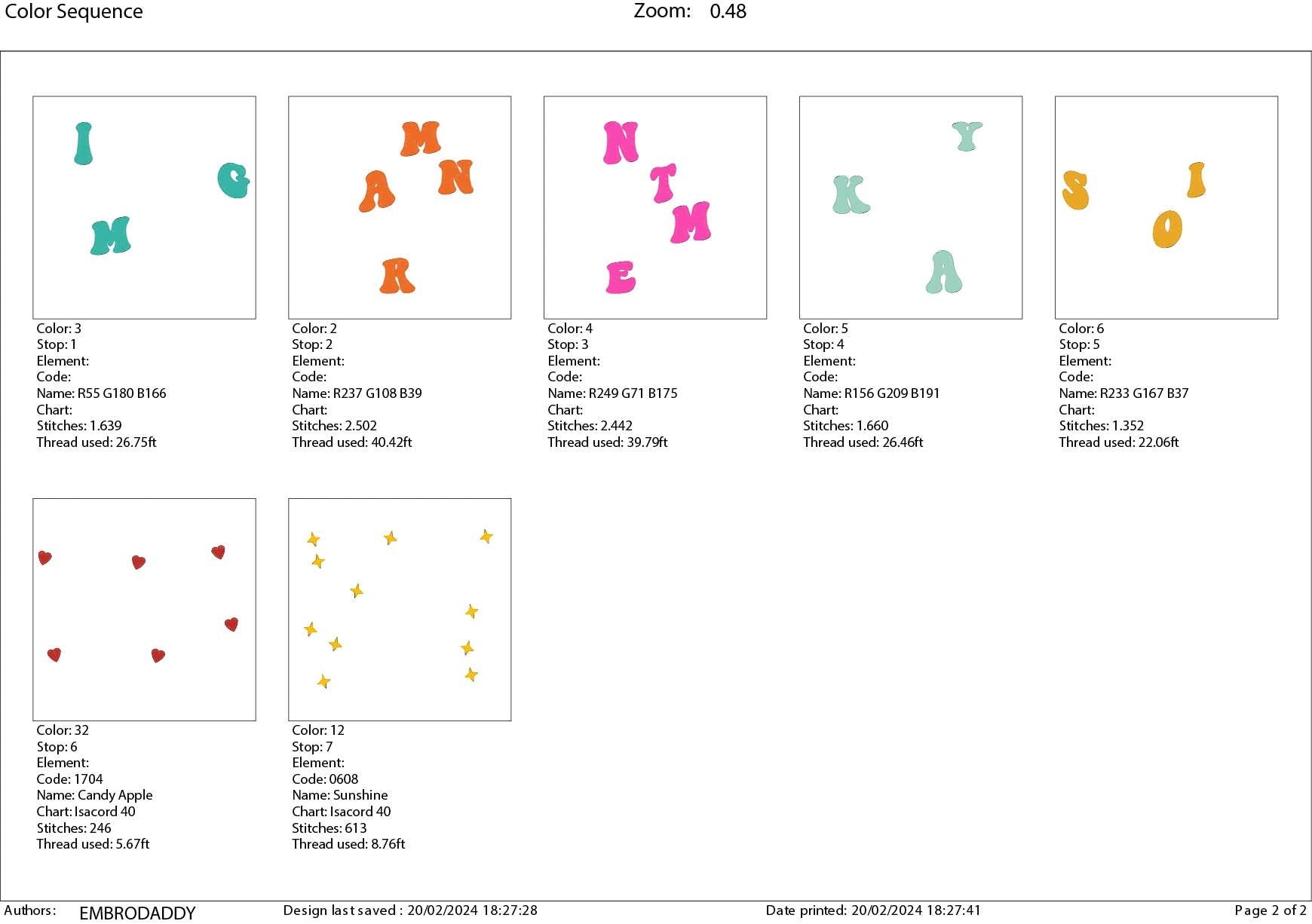The image size is (1312, 924).
Task: Click the gold letters thumbnail for Stop 5
Action: click(x=1166, y=207)
